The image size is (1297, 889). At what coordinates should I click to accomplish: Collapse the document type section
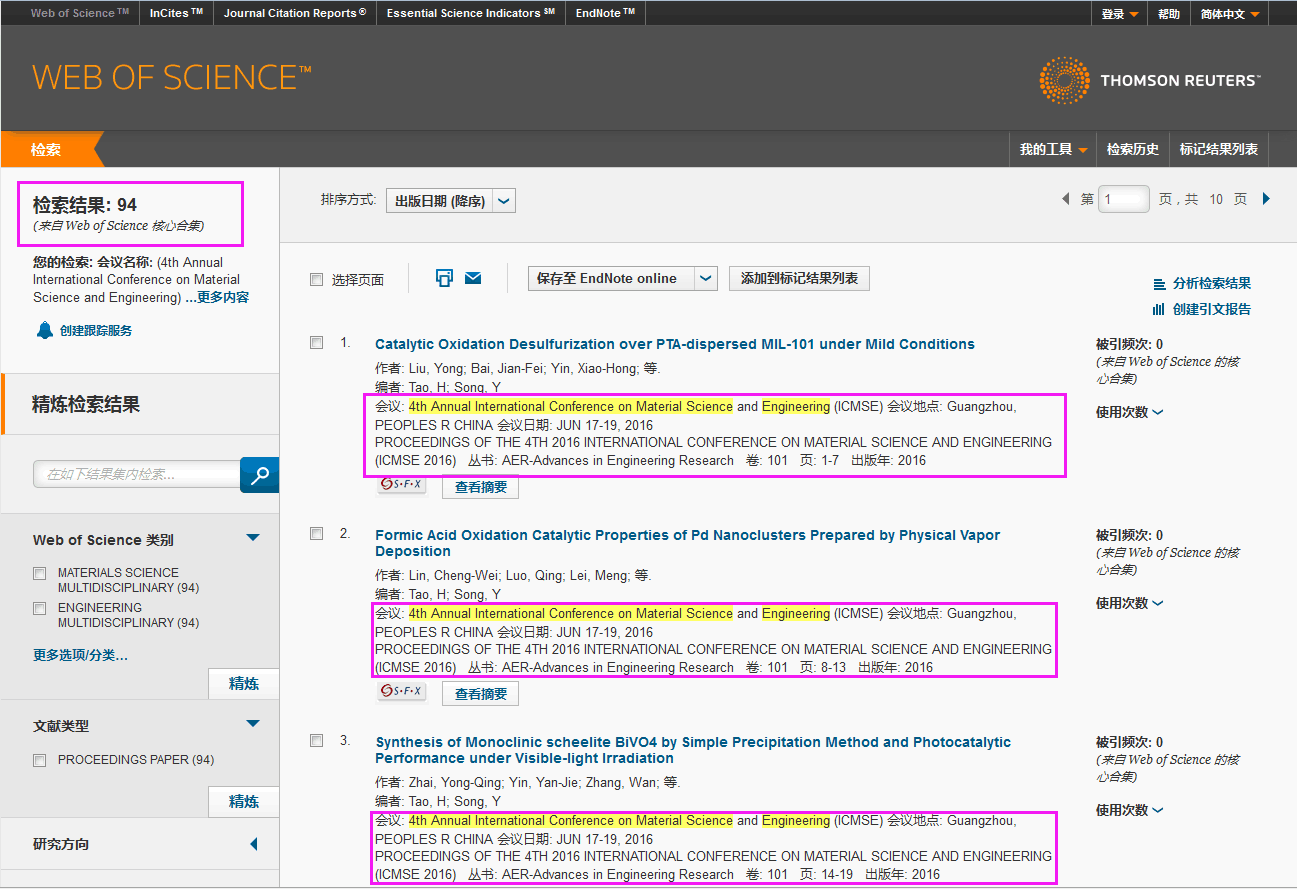(x=253, y=724)
